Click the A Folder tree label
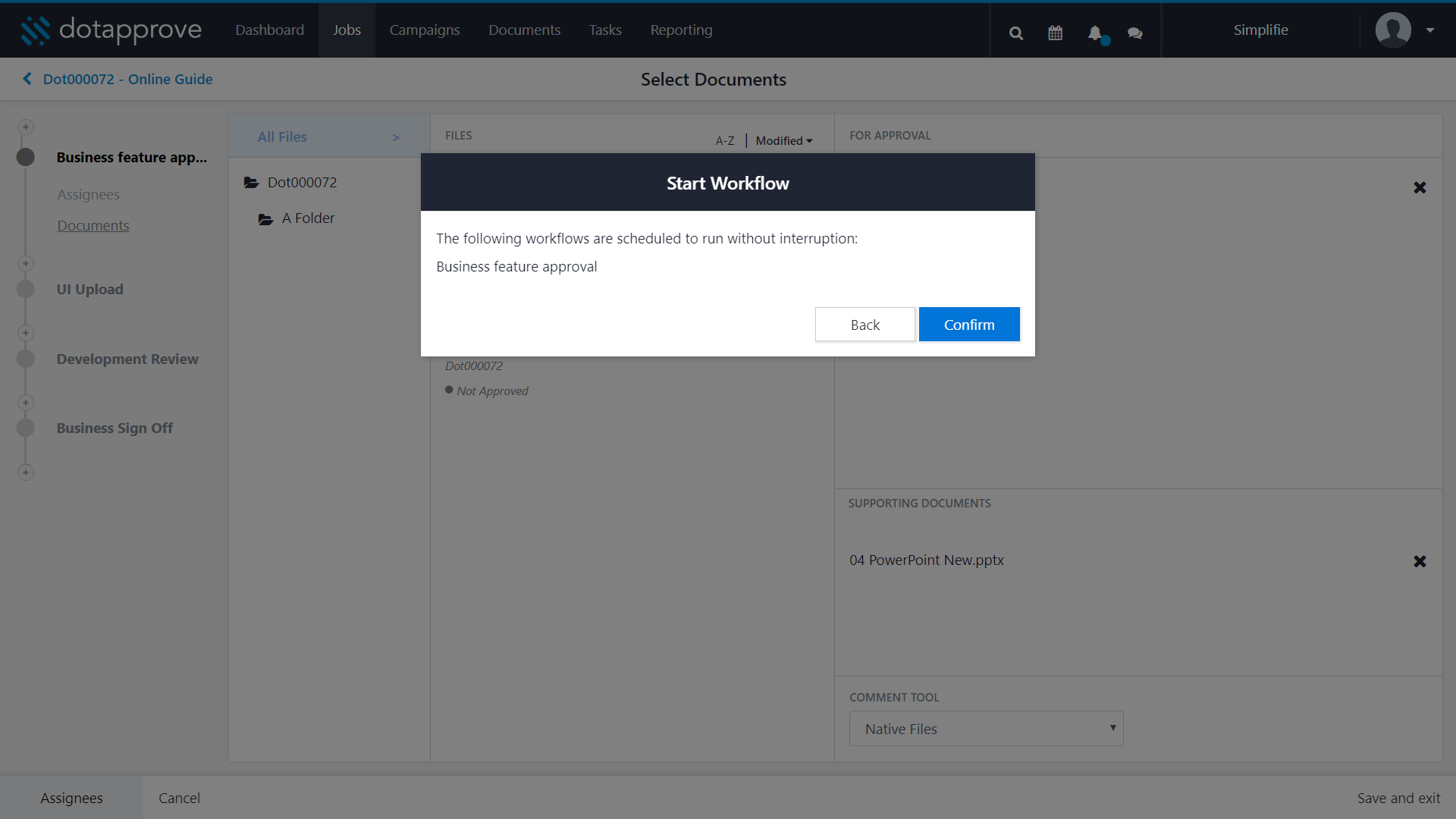1456x819 pixels. click(308, 218)
